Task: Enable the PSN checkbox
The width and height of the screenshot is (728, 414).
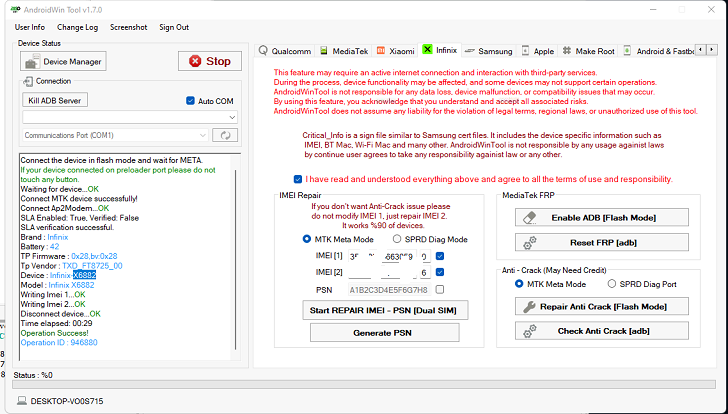Action: [441, 290]
